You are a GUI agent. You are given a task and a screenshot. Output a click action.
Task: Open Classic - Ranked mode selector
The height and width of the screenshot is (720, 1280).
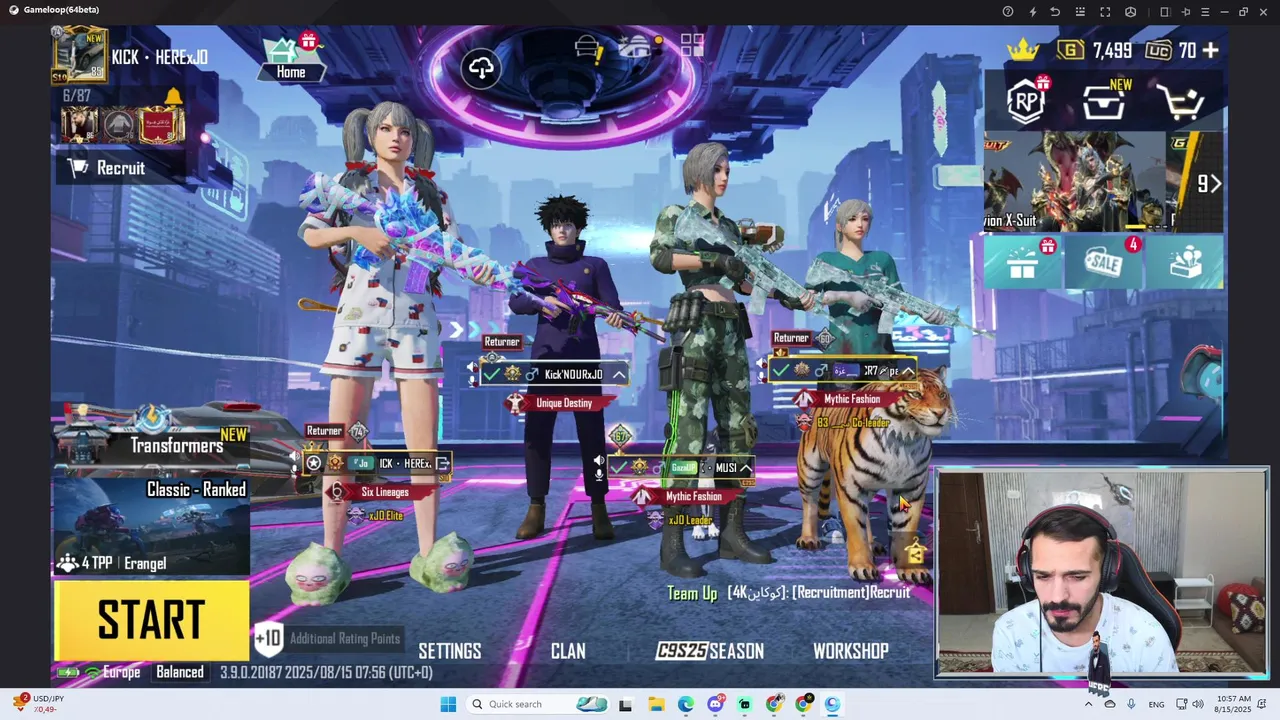(x=196, y=490)
